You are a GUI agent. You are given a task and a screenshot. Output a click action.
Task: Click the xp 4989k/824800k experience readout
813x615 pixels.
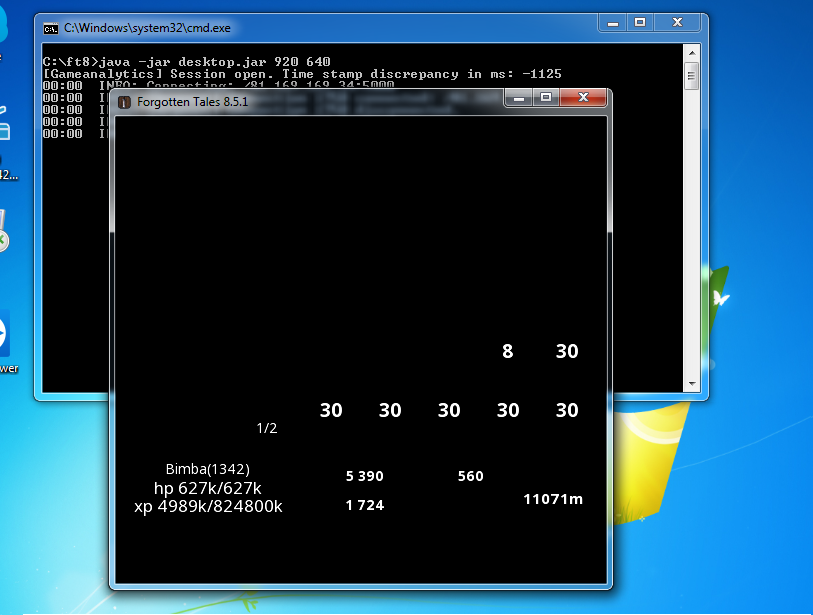208,507
